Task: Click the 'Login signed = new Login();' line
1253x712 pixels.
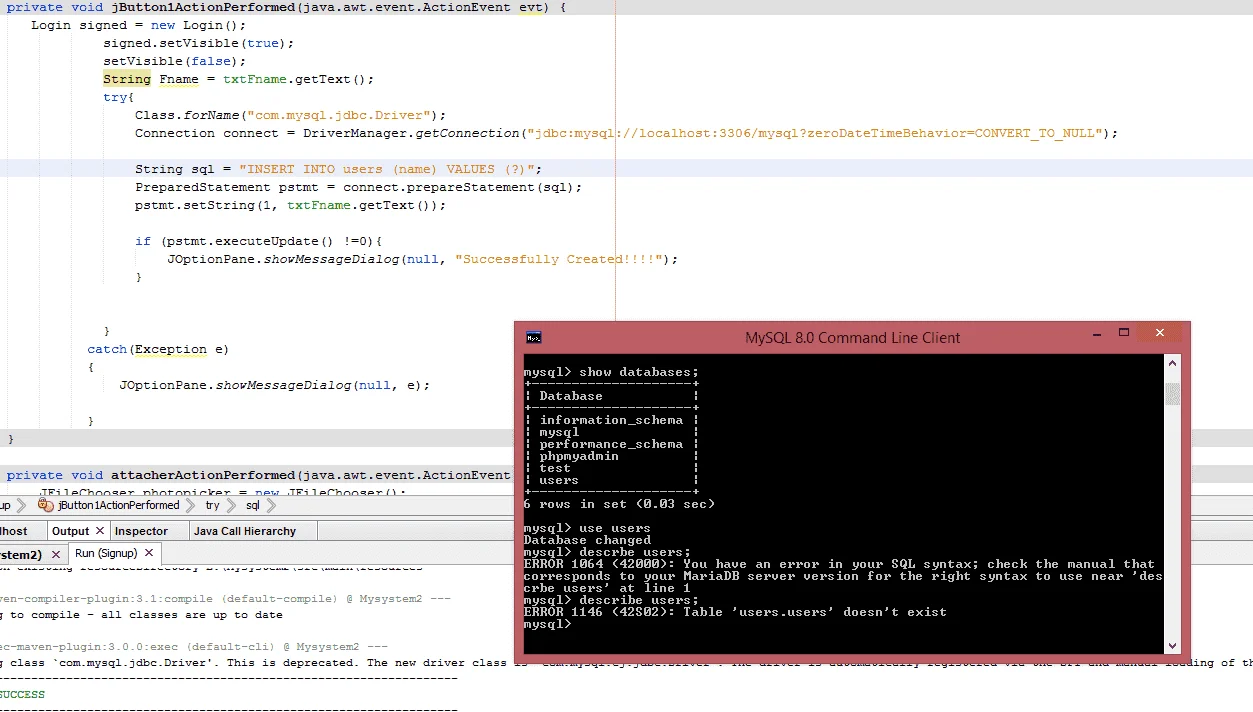Action: (138, 25)
